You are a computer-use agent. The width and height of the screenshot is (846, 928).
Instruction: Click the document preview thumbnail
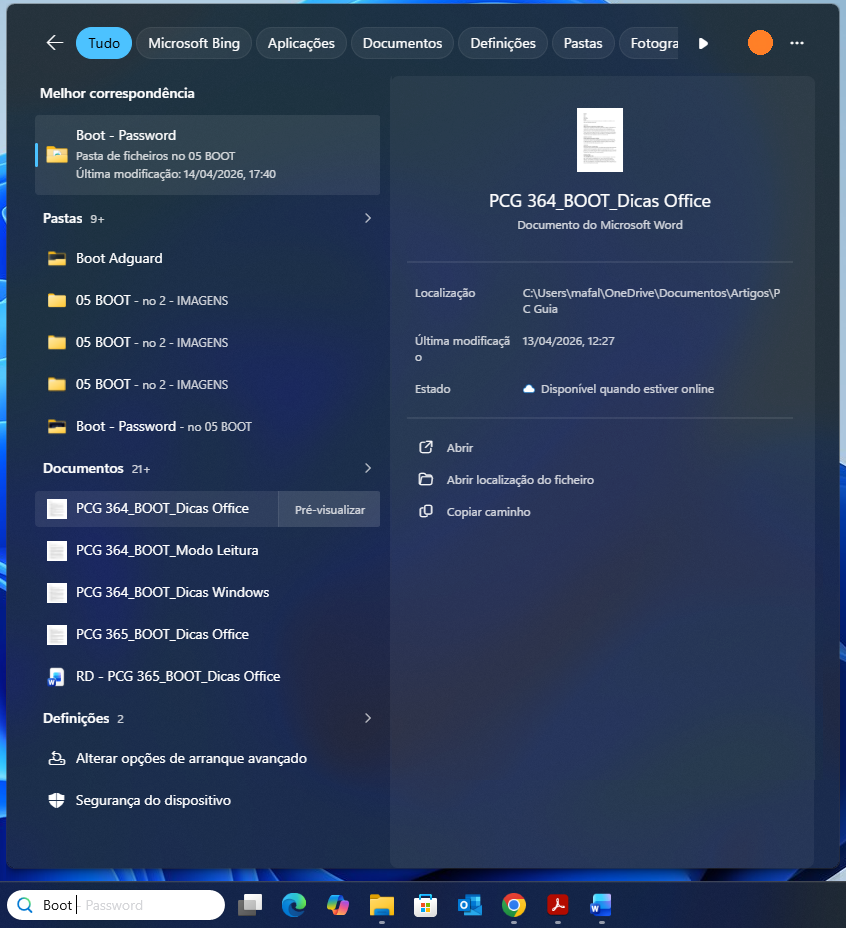(x=600, y=140)
